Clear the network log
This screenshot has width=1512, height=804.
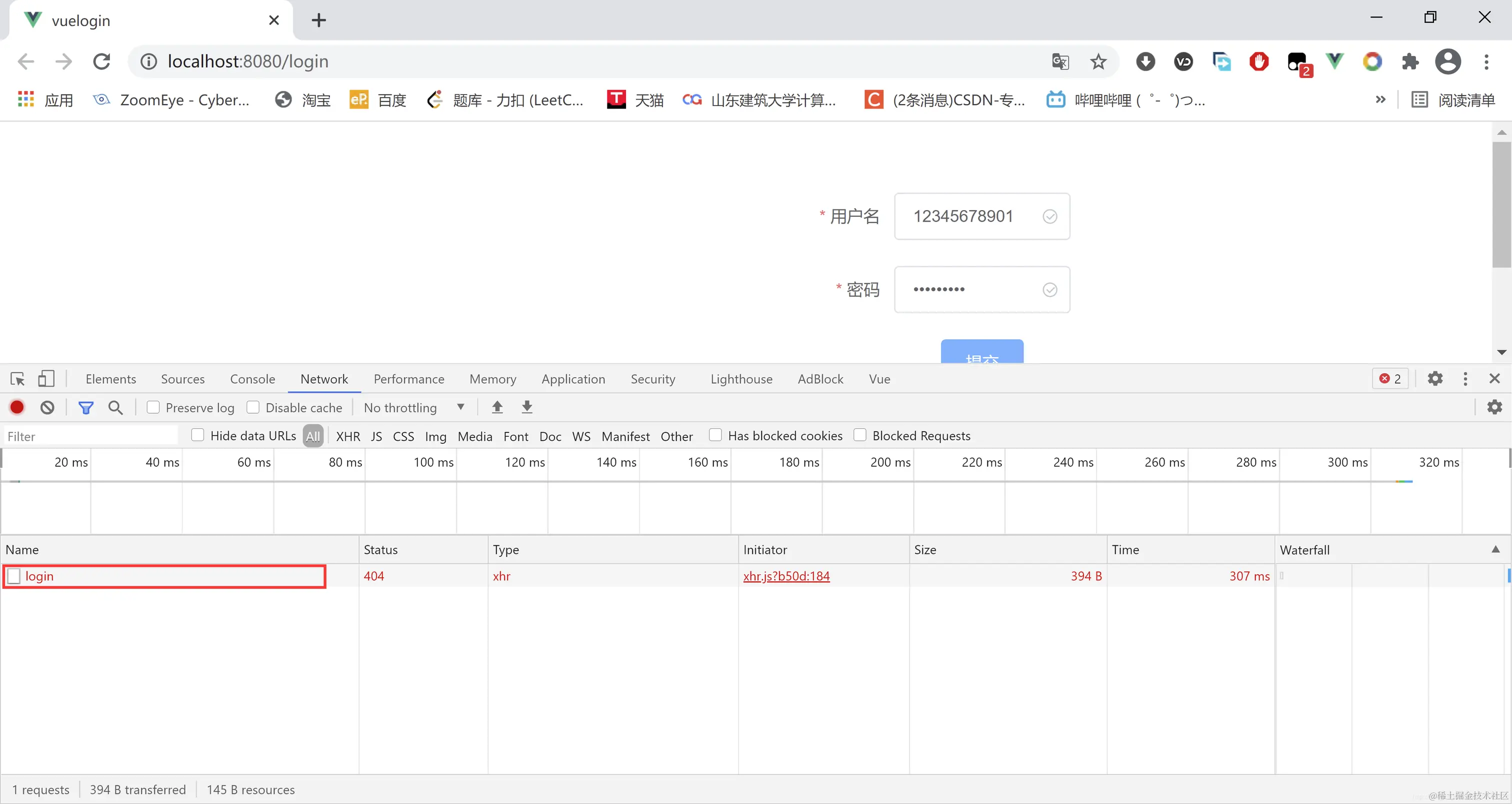click(x=47, y=407)
